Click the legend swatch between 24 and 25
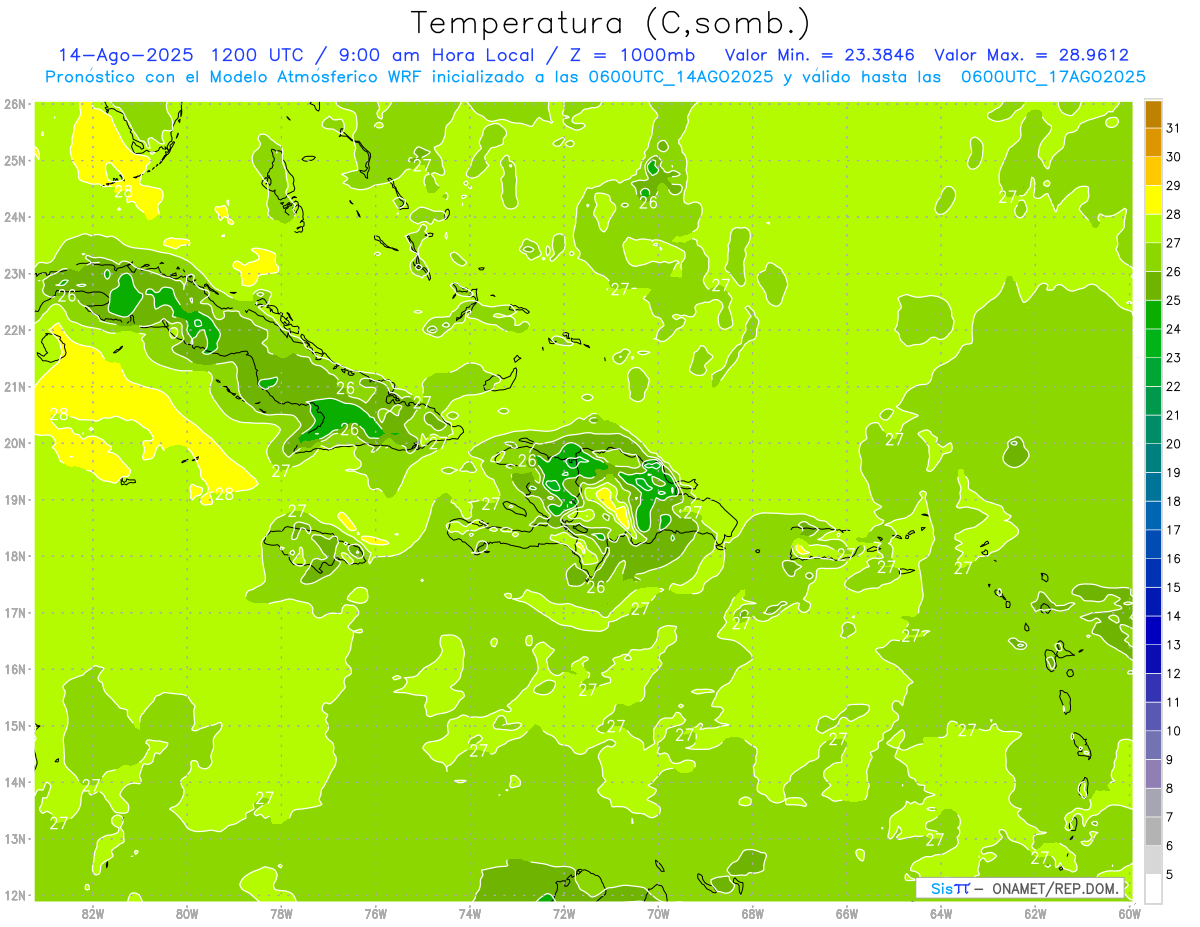This screenshot has height=927, width=1200. point(1153,315)
